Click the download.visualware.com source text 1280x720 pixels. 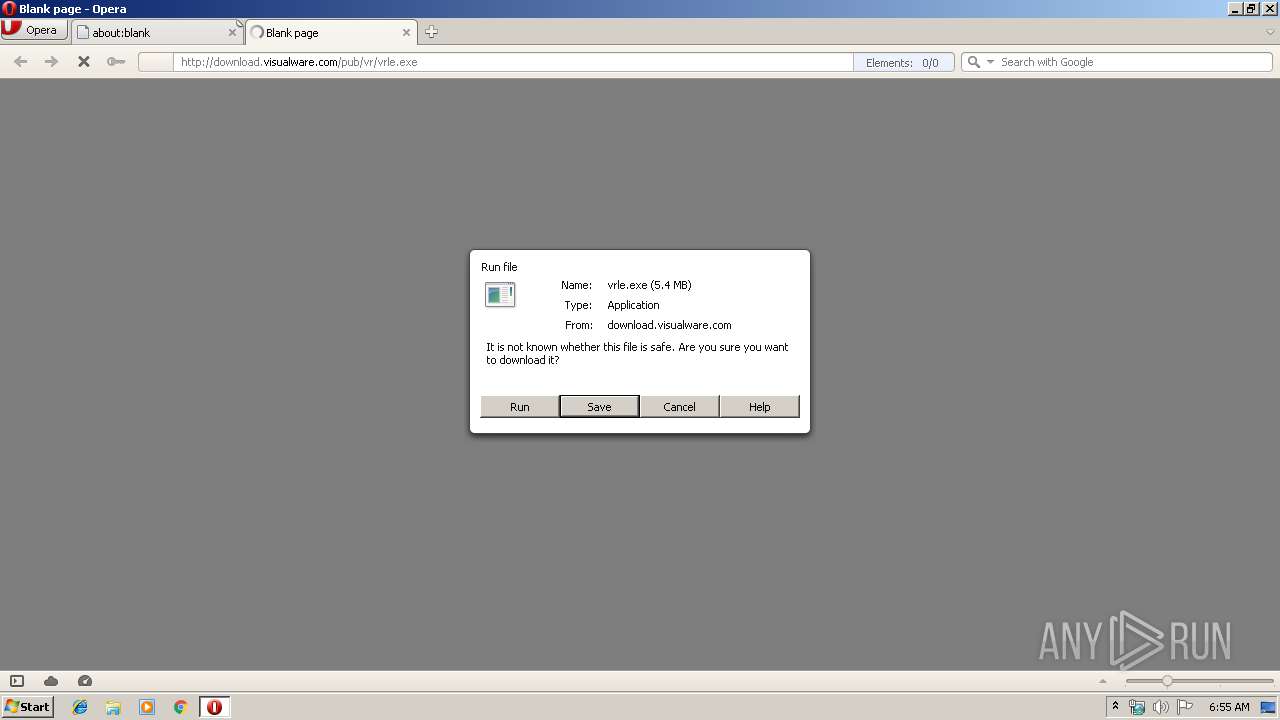669,325
